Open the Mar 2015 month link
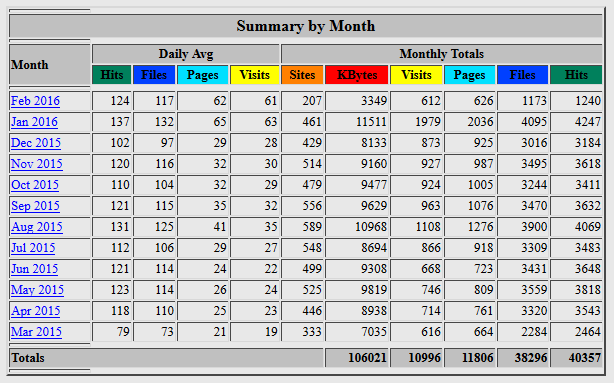 tap(36, 332)
